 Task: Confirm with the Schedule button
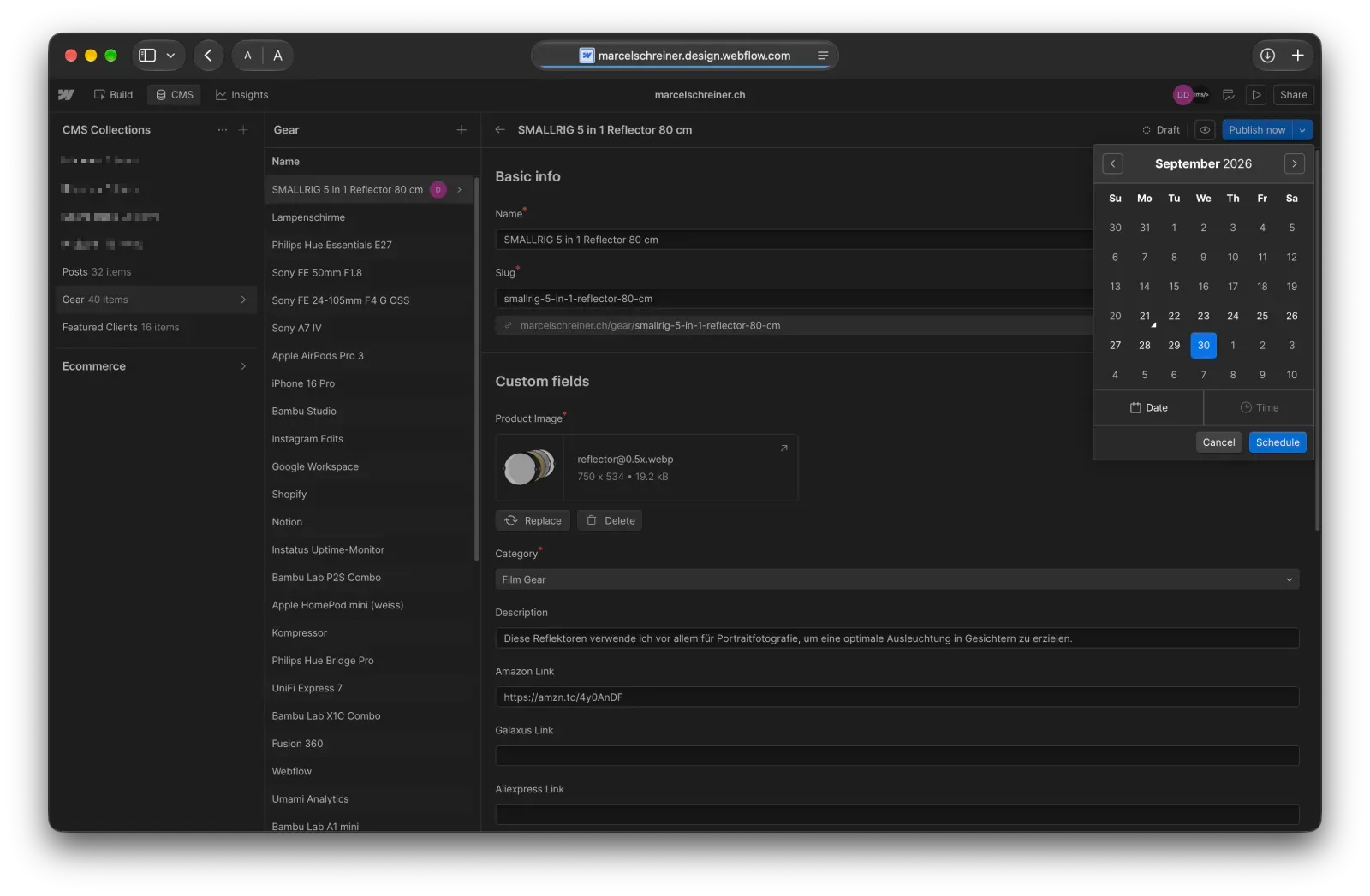point(1278,442)
